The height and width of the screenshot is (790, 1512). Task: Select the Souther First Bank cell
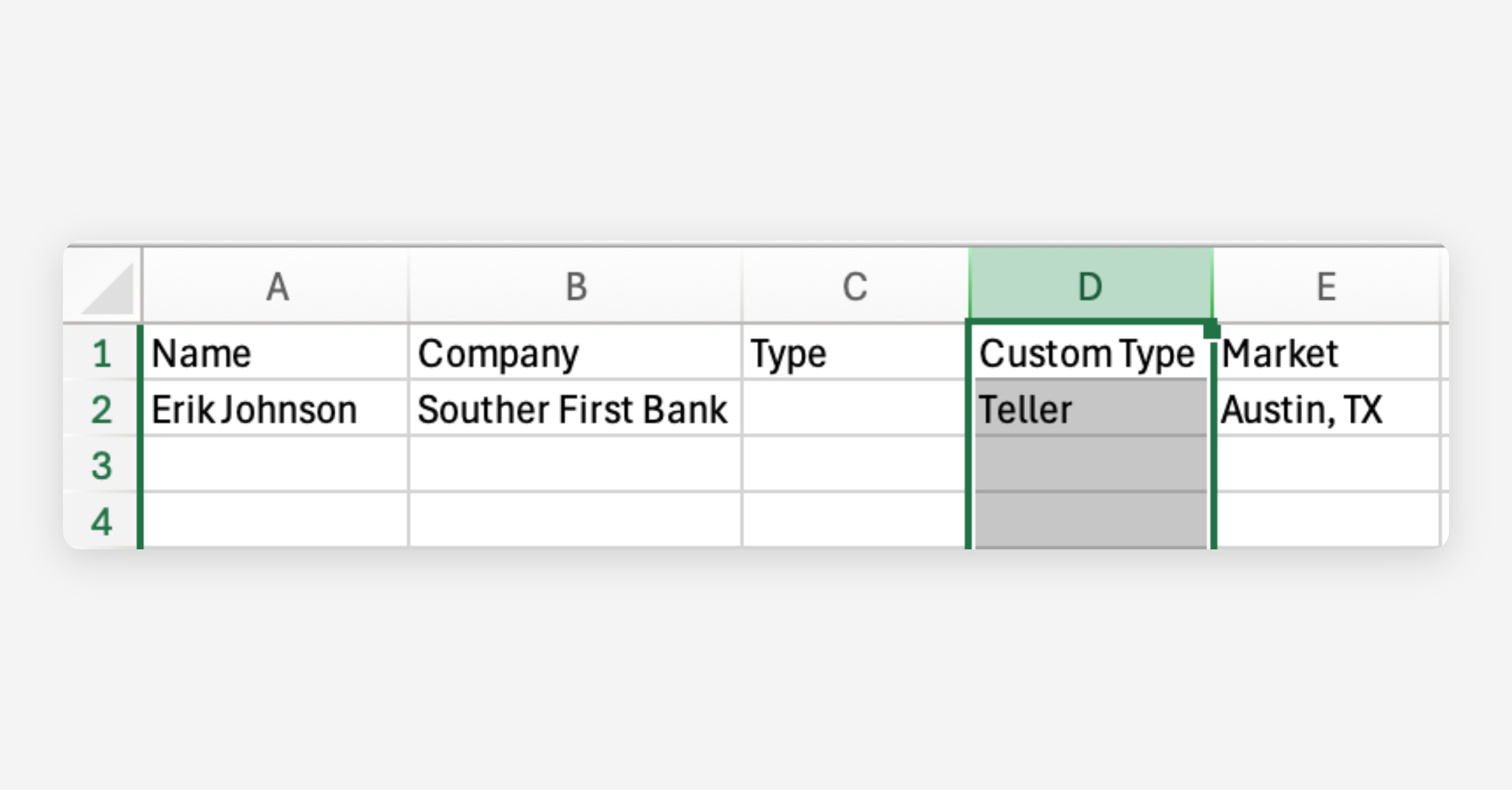pyautogui.click(x=575, y=409)
